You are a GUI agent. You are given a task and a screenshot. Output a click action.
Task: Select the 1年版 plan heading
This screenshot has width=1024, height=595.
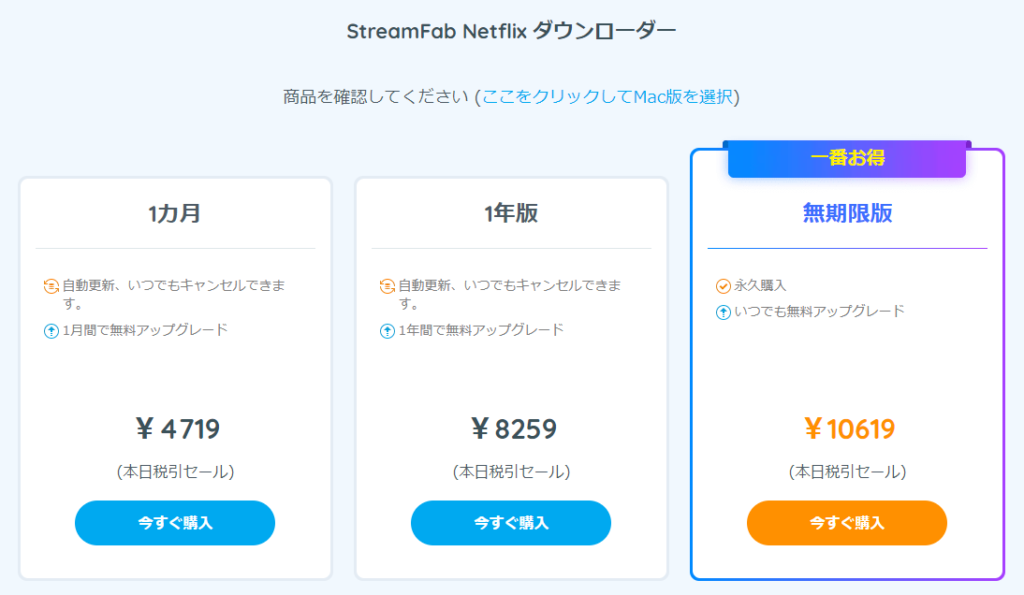(511, 214)
